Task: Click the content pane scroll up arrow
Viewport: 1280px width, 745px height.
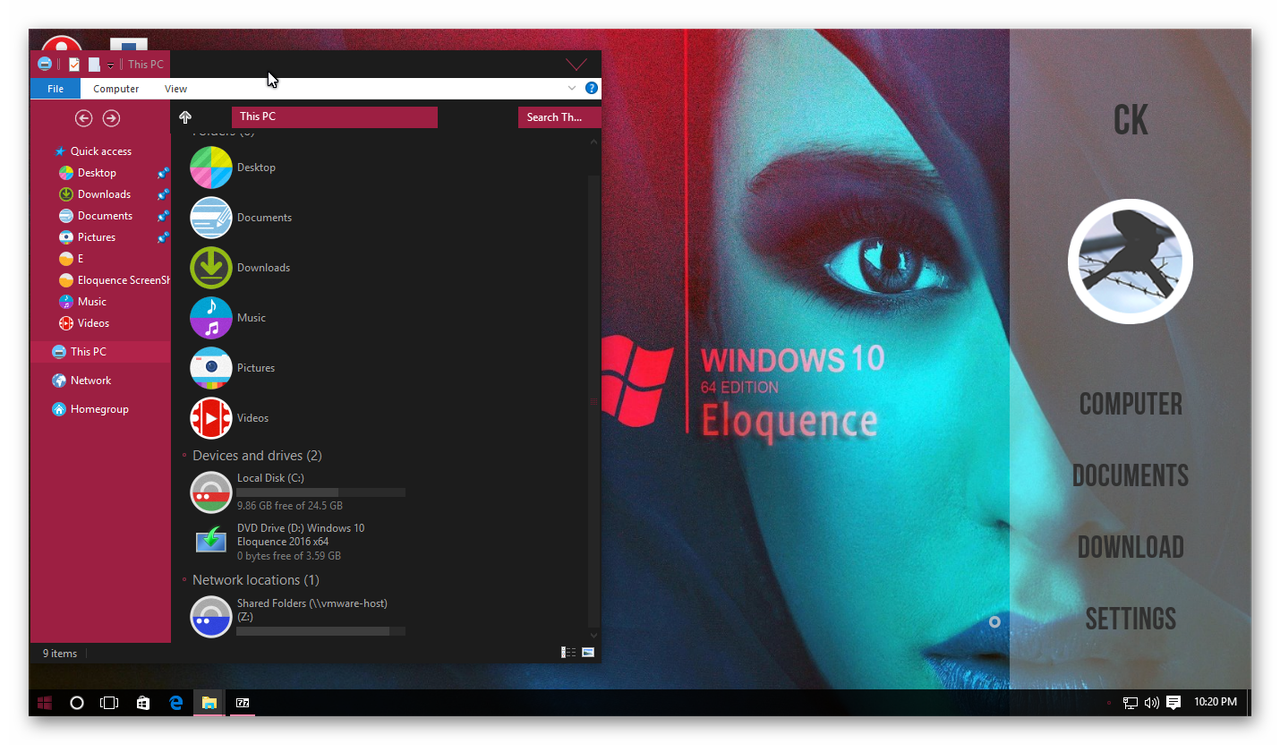Action: click(594, 142)
